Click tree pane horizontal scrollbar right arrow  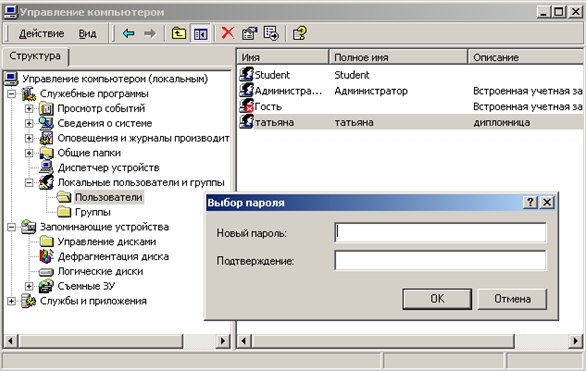(x=223, y=341)
